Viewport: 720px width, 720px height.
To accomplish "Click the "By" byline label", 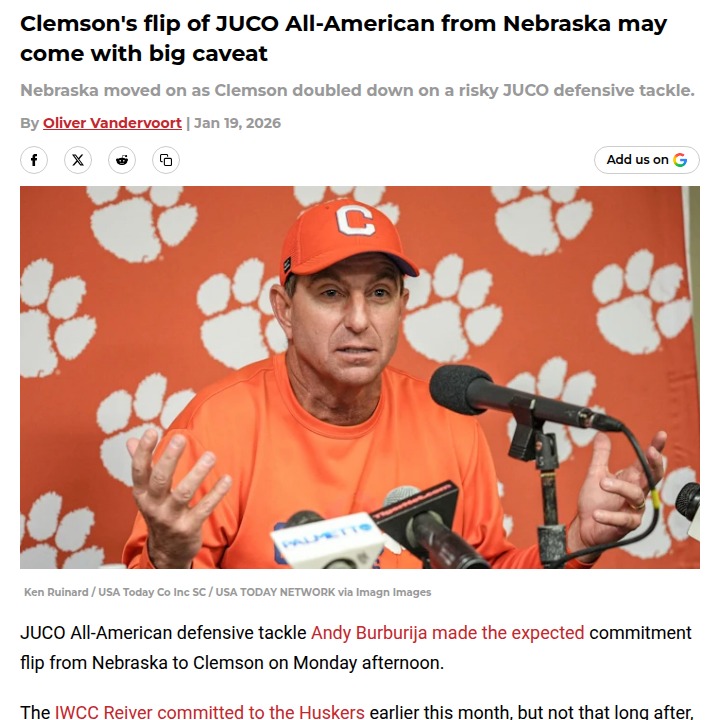I will [x=29, y=123].
